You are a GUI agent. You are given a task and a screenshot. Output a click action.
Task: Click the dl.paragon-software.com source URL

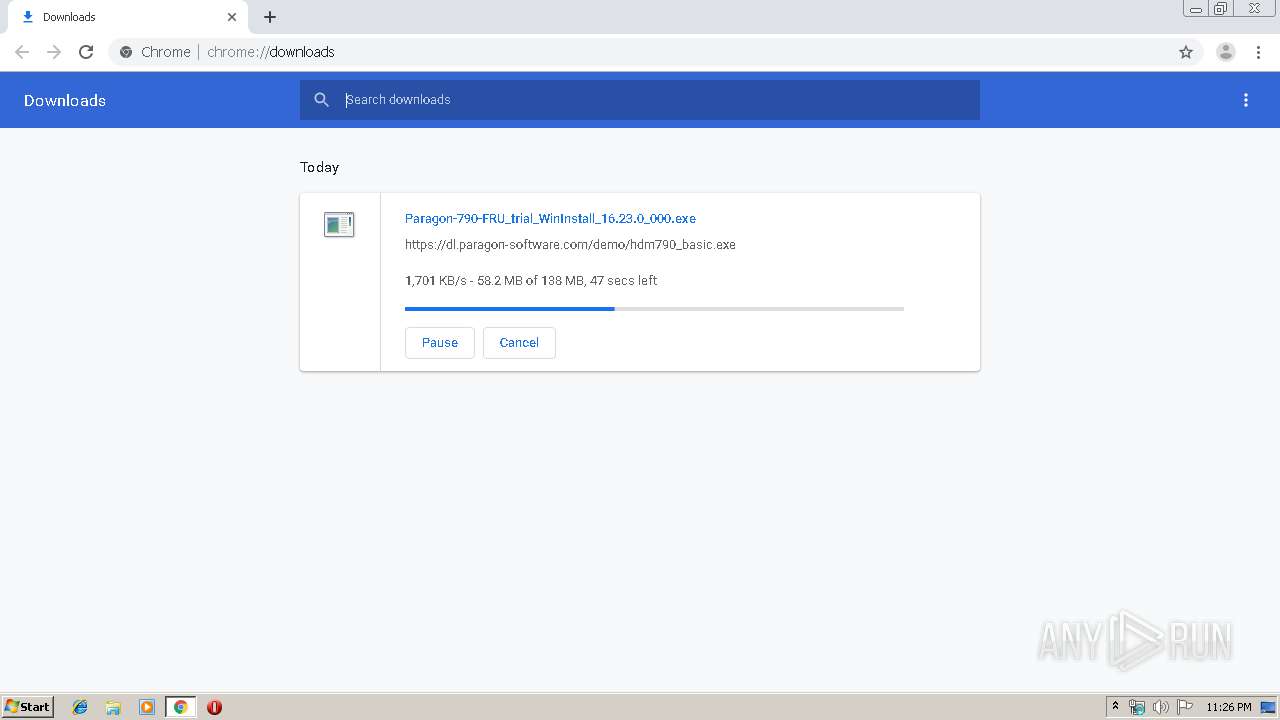click(x=570, y=245)
